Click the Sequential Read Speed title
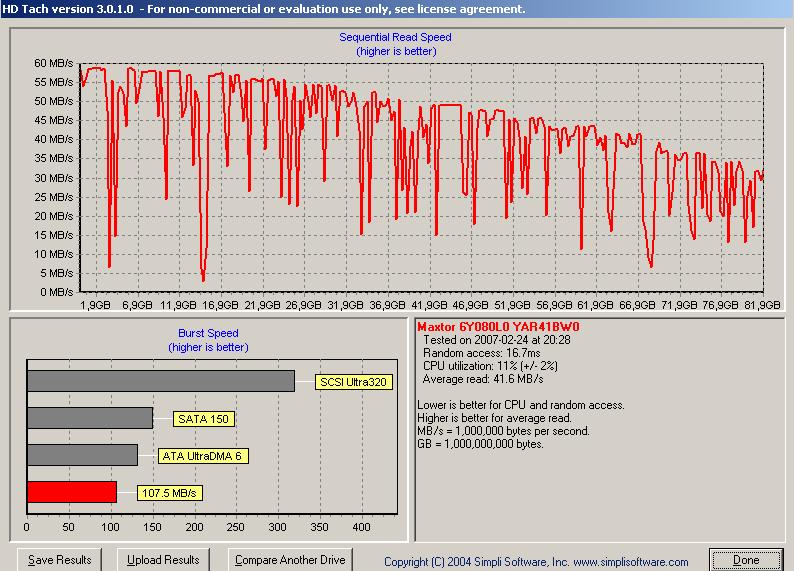This screenshot has width=794, height=571. [x=395, y=37]
